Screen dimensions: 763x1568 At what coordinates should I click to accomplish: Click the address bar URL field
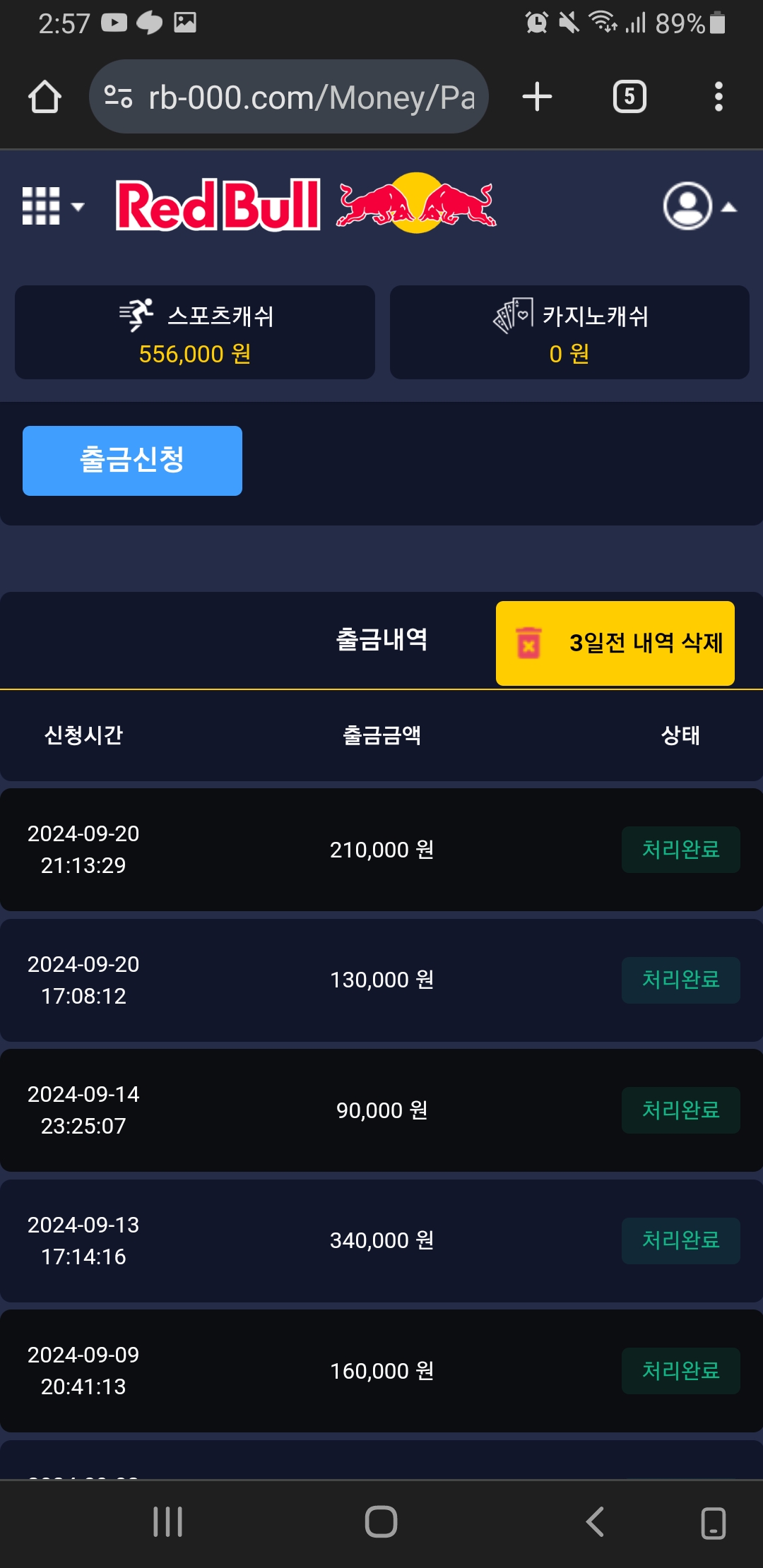(311, 97)
